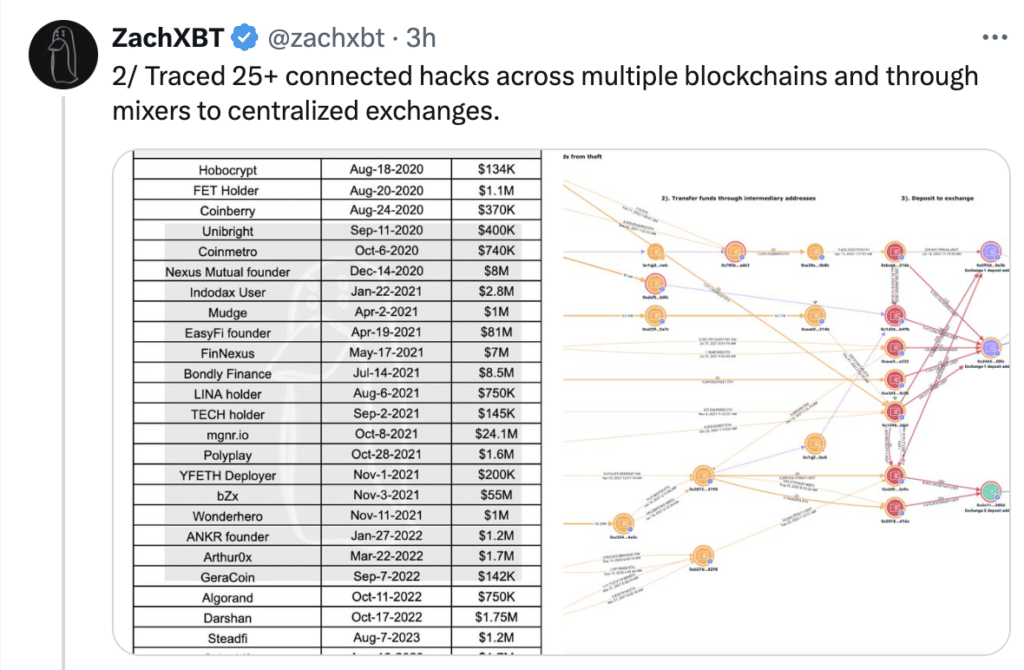Click the EasyFi founder table row
The height and width of the screenshot is (670, 1024).
point(228,333)
